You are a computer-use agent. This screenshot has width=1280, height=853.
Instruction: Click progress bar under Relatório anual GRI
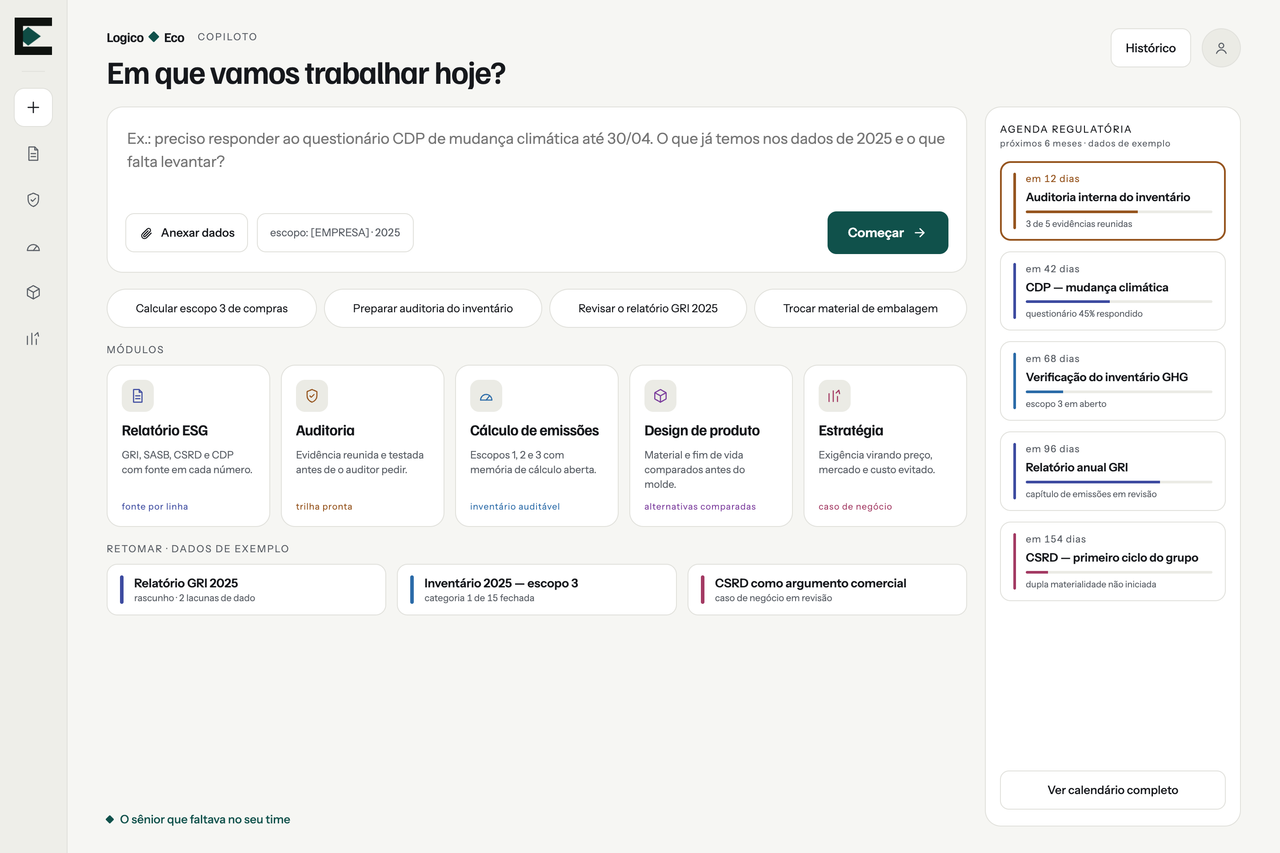point(1119,482)
